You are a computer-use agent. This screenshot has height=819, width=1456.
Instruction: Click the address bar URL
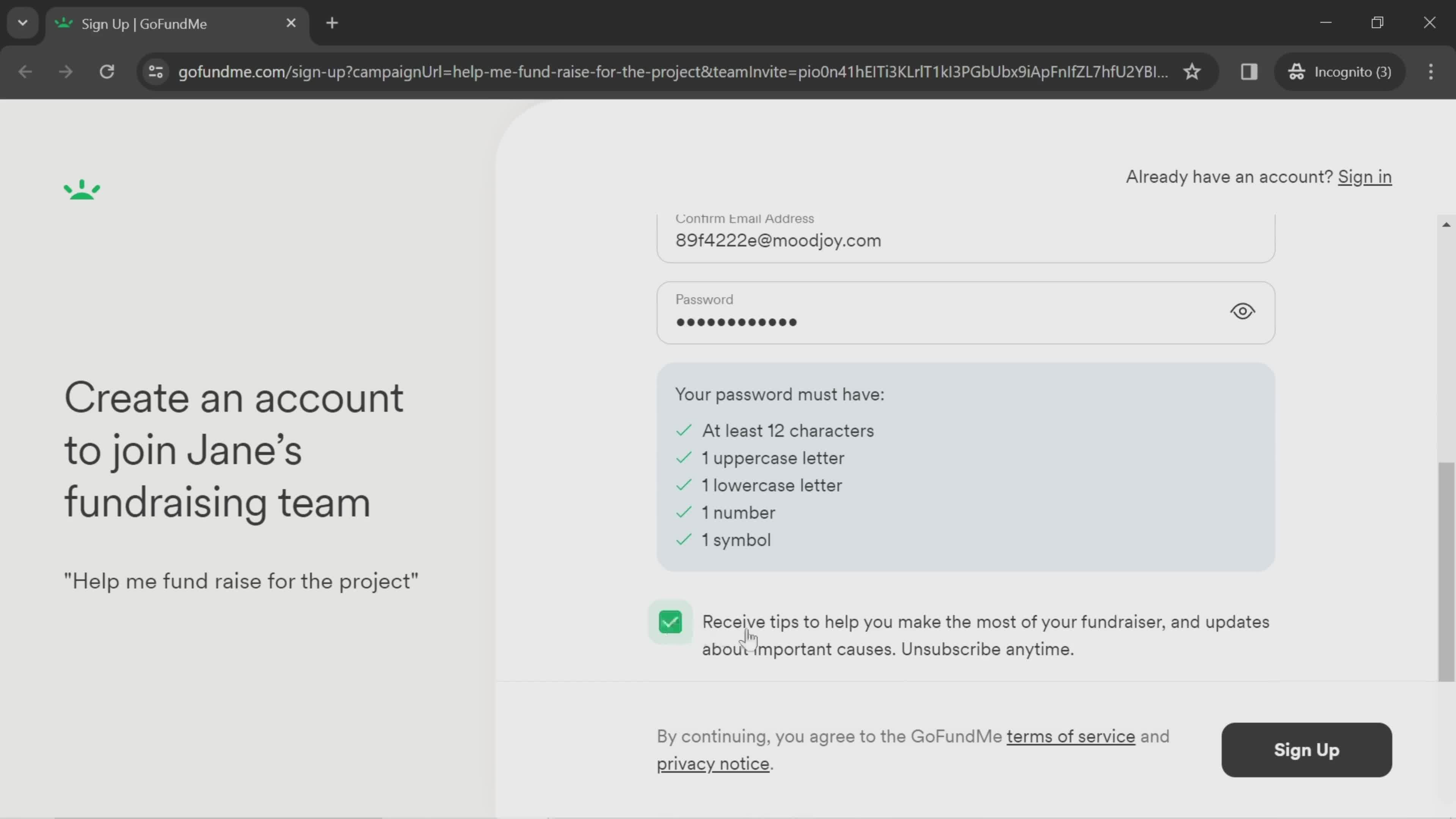pos(673,72)
